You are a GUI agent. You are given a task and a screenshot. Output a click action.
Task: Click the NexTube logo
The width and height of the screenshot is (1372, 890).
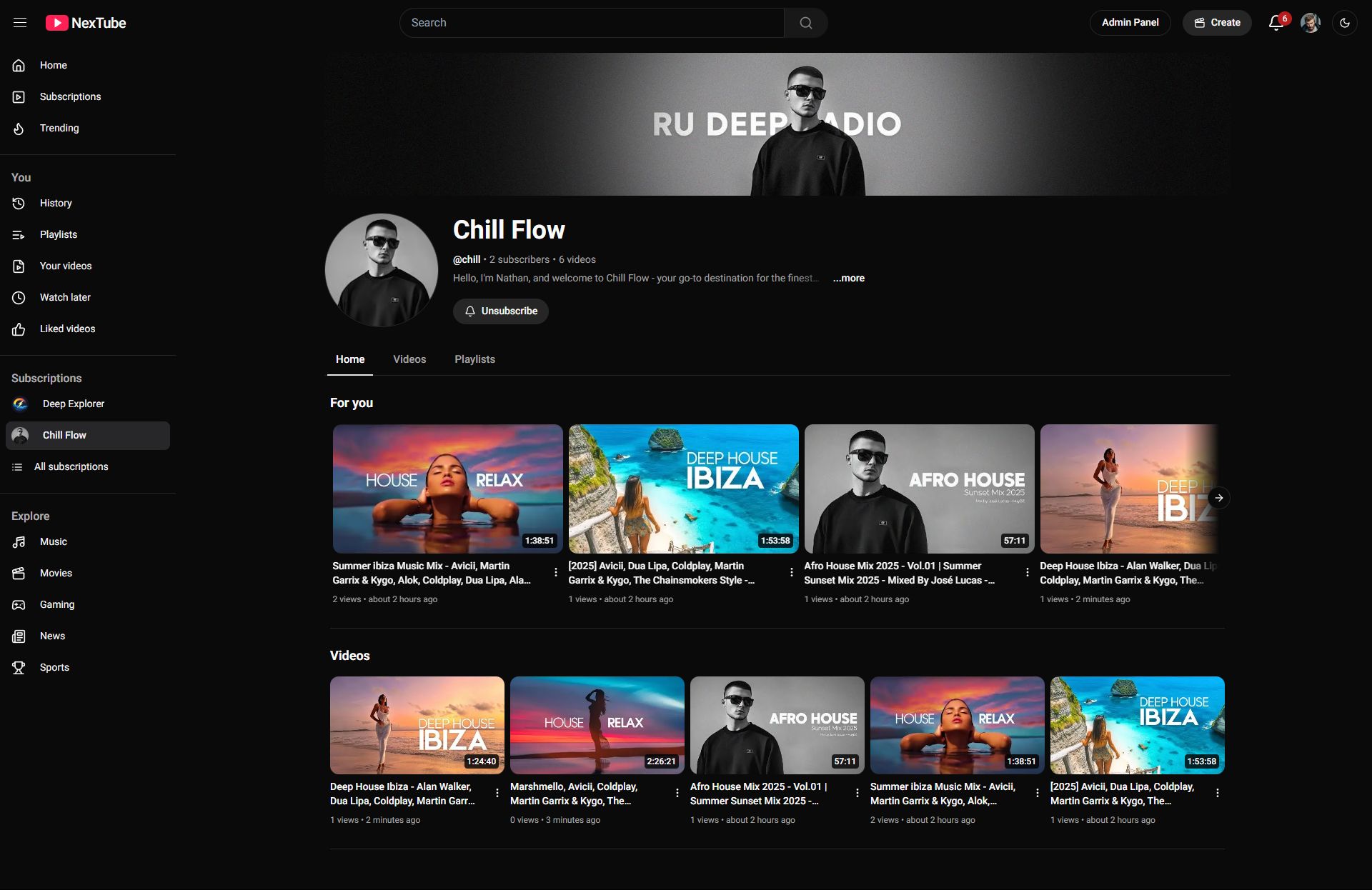[x=86, y=23]
